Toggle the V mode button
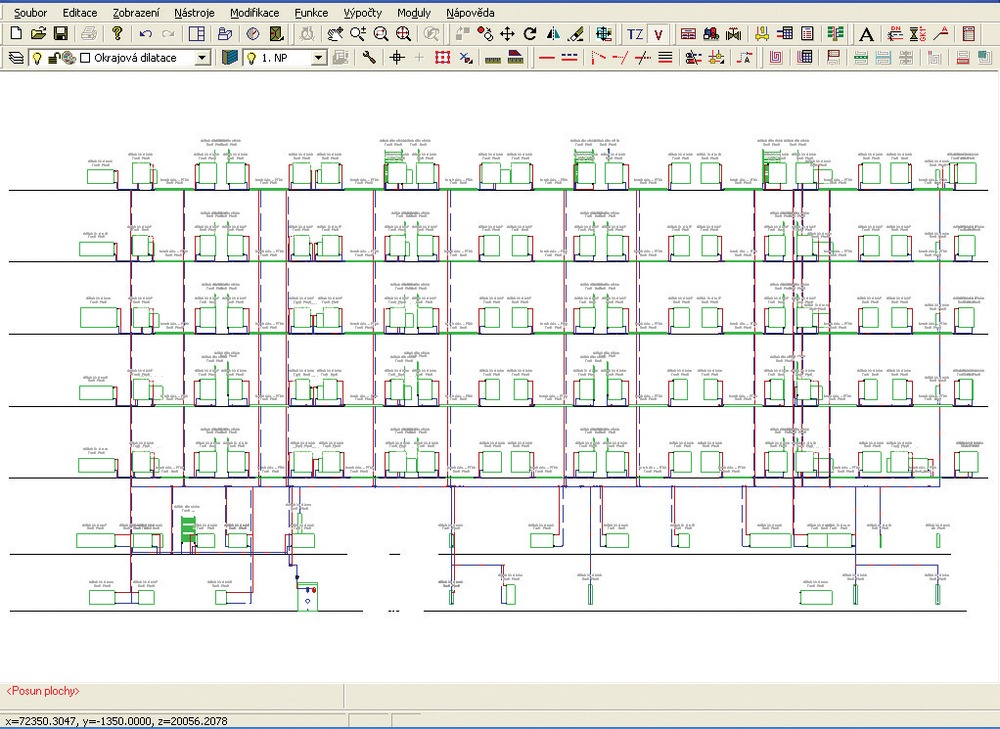 658,34
